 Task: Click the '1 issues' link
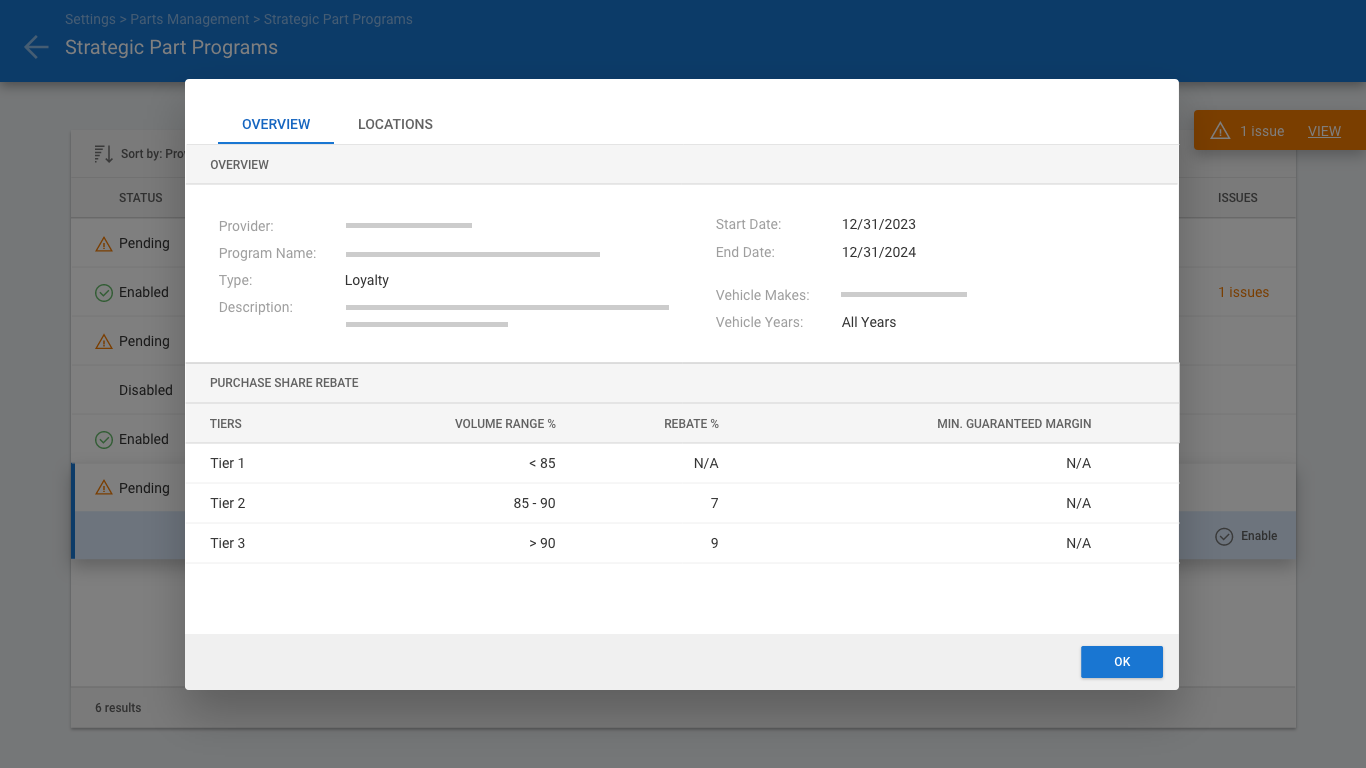pyautogui.click(x=1243, y=292)
